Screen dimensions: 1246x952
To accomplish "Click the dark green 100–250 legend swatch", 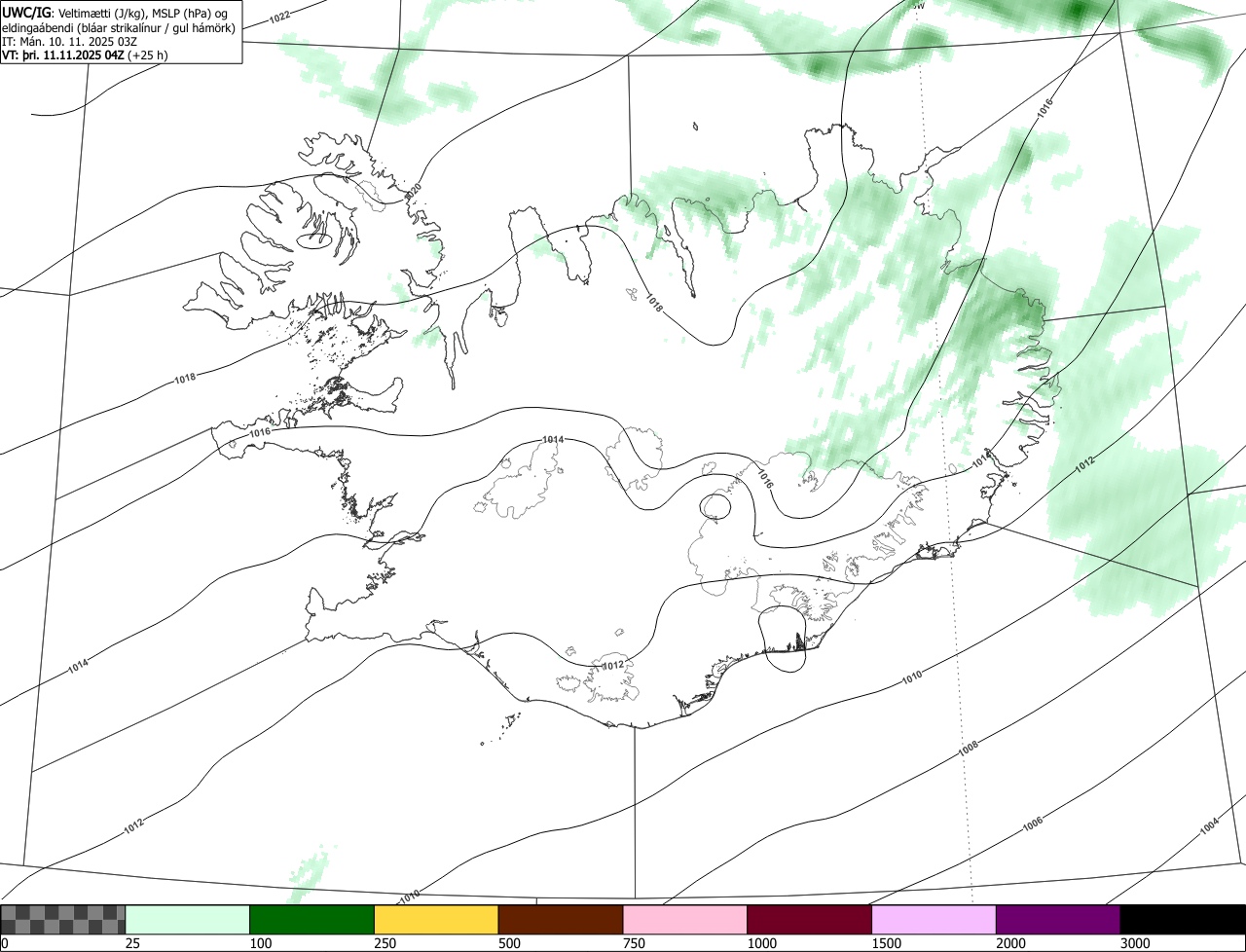I will [312, 920].
